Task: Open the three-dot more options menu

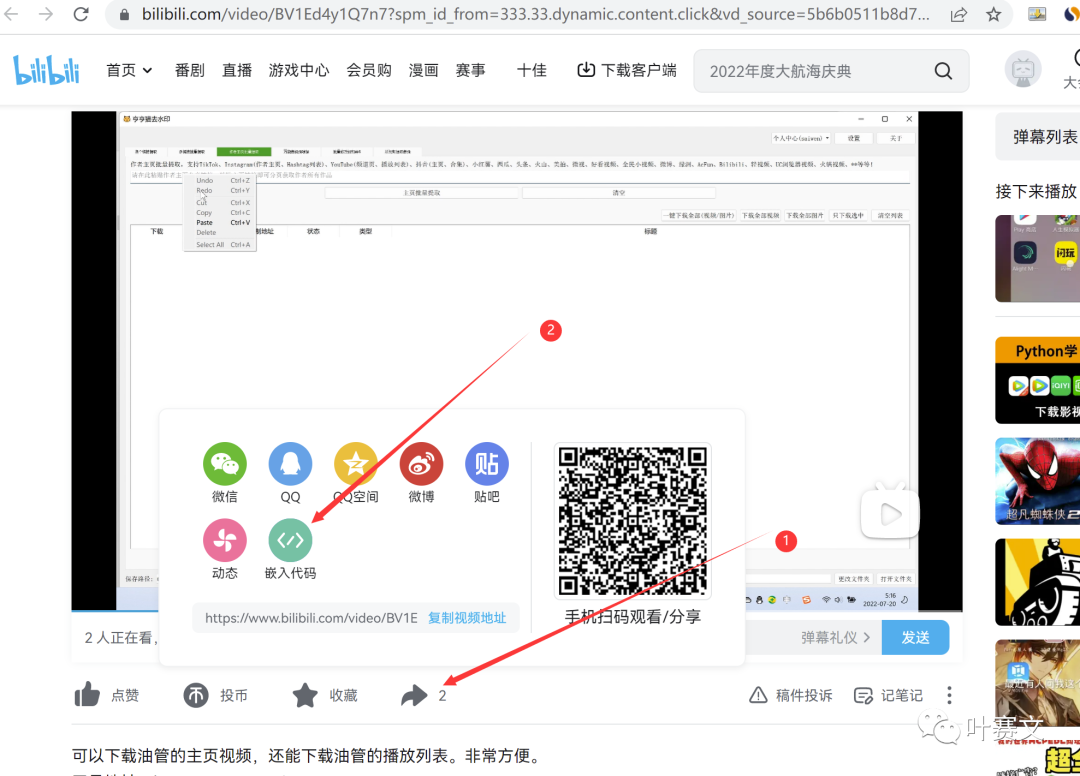Action: (949, 695)
